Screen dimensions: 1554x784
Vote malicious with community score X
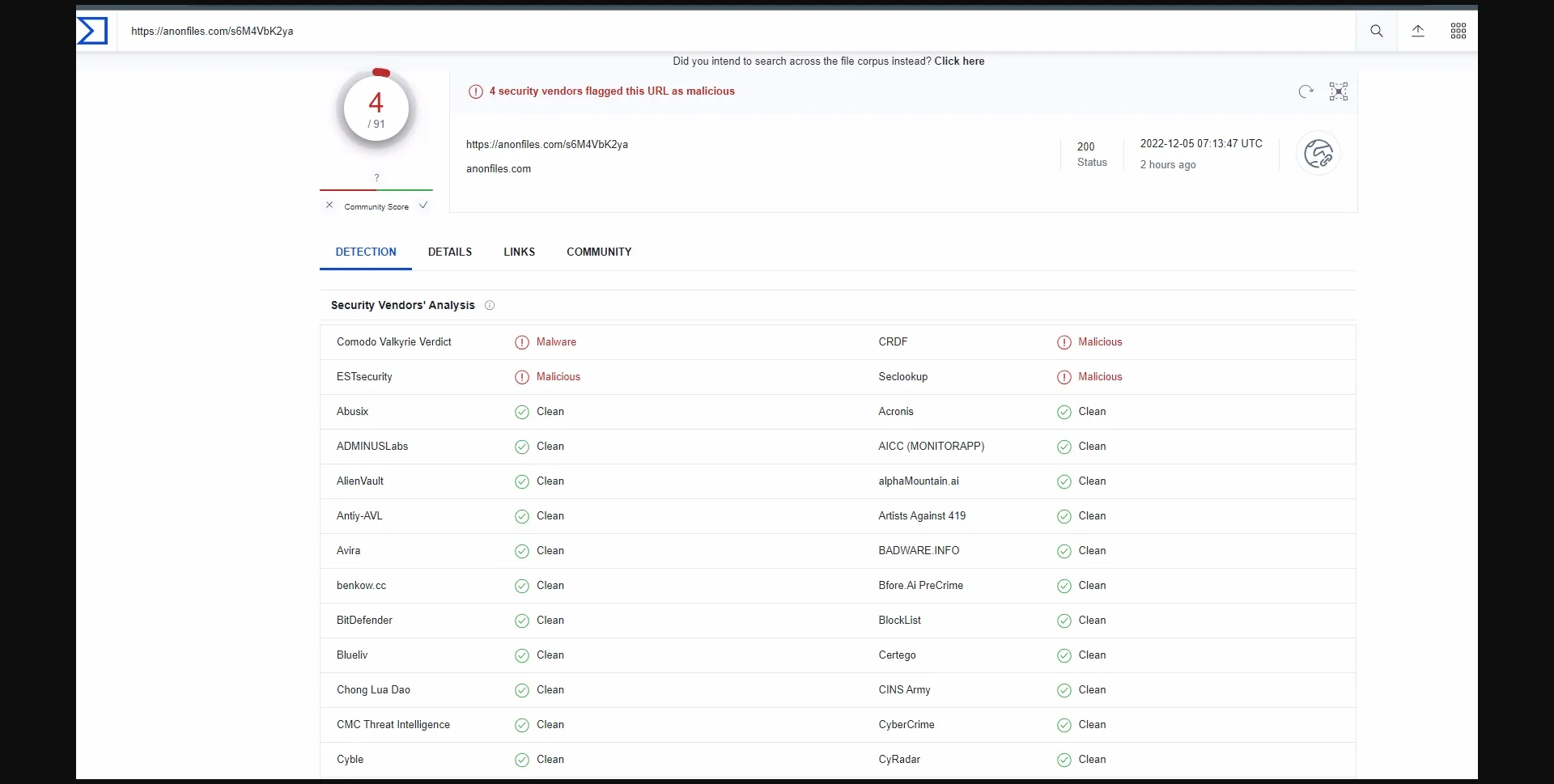(329, 206)
